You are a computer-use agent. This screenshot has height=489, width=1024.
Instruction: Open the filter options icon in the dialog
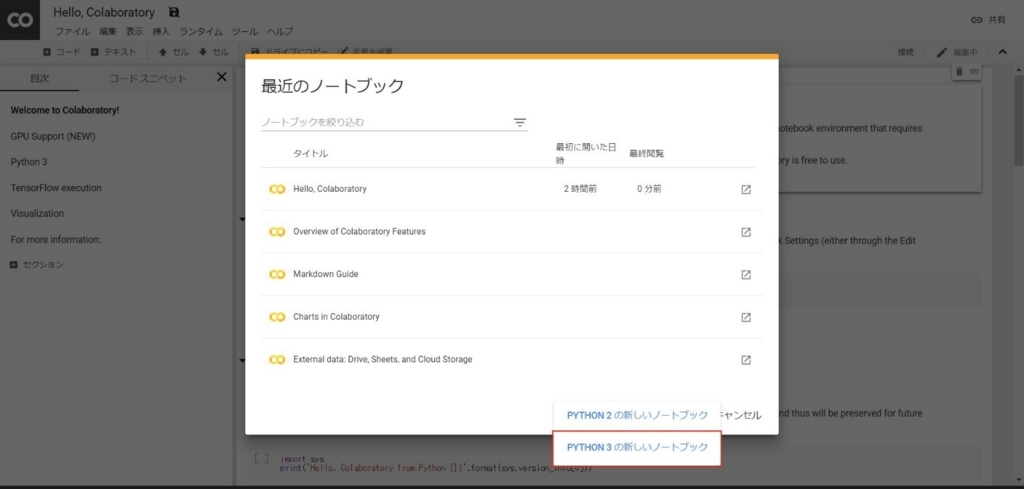pos(519,122)
